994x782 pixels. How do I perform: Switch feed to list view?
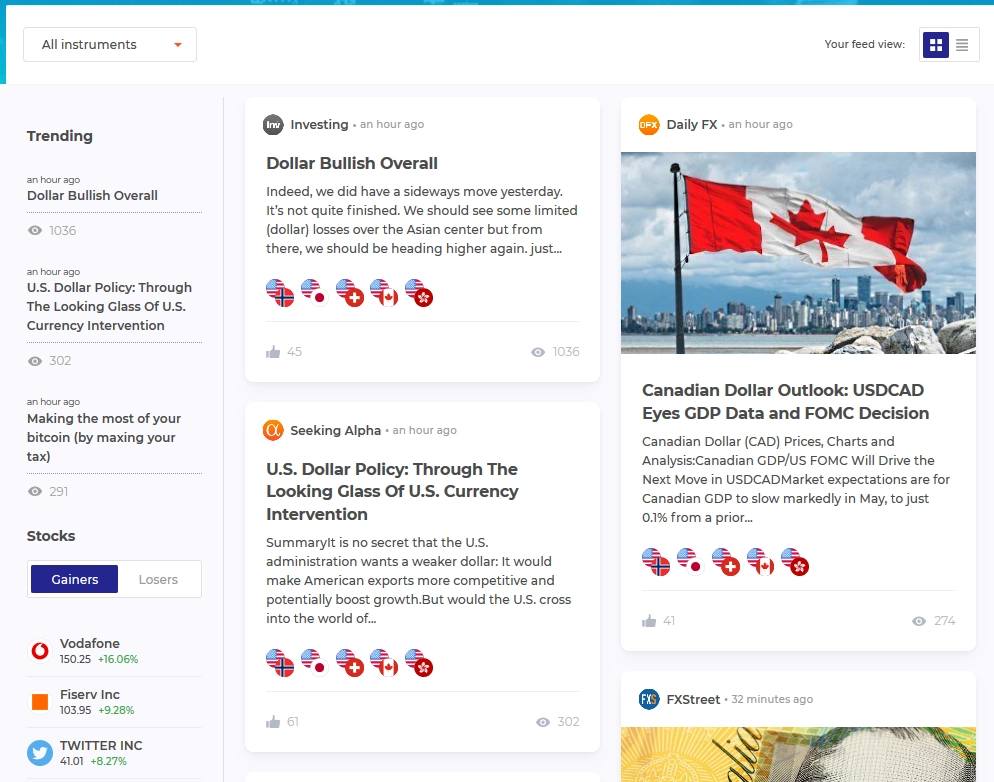click(962, 44)
